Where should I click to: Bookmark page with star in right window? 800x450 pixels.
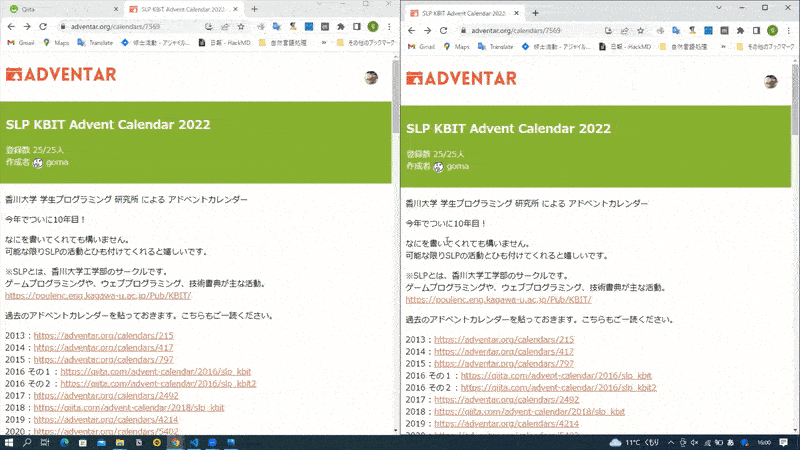coord(641,31)
